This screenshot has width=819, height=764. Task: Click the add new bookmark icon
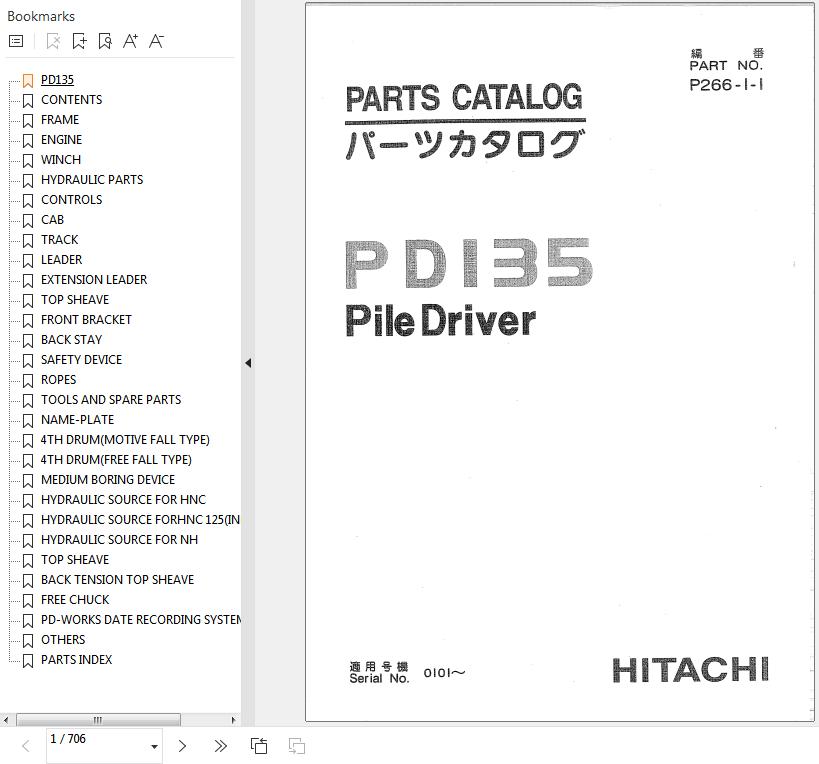click(79, 41)
